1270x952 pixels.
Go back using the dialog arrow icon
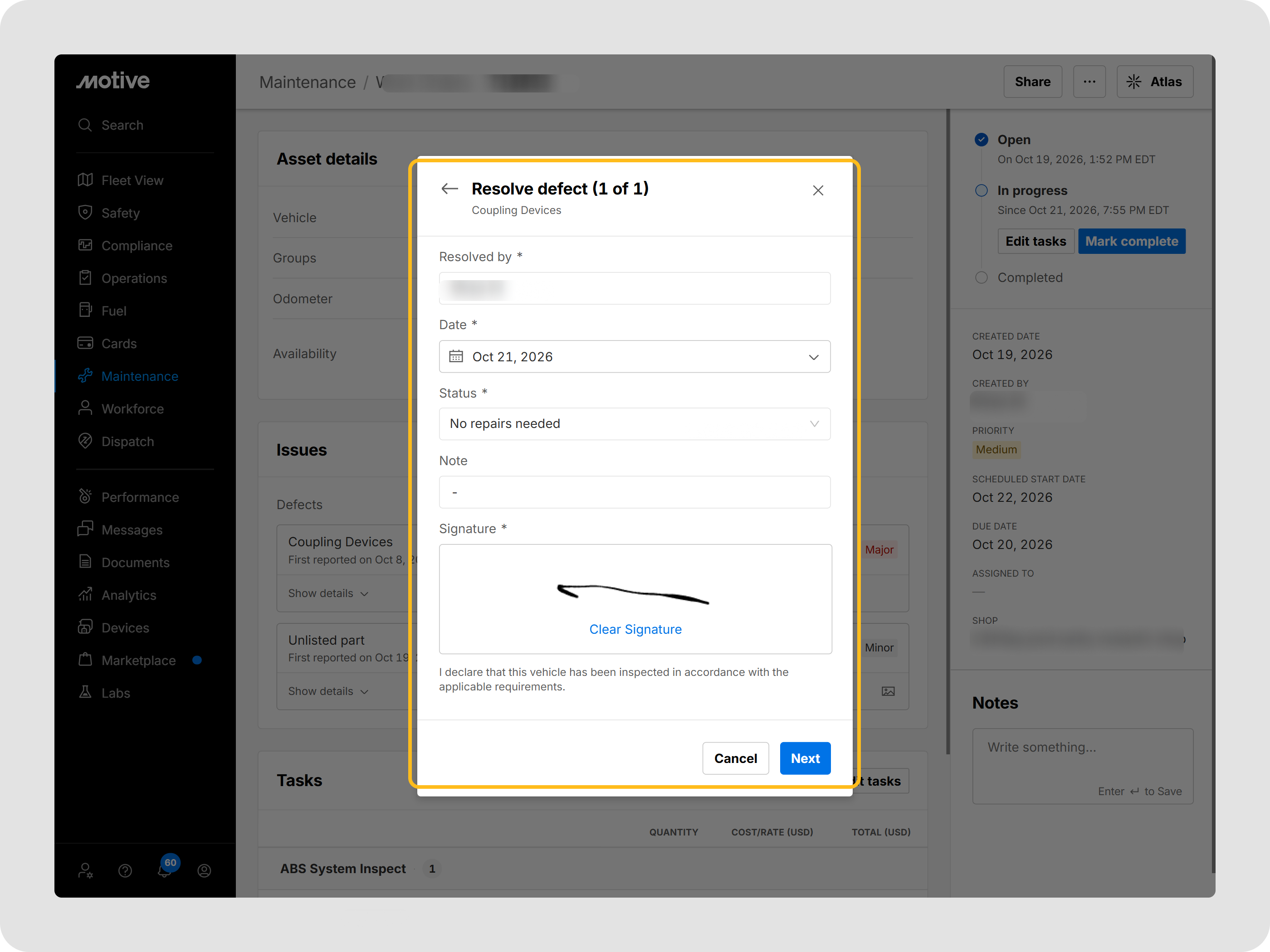(449, 189)
